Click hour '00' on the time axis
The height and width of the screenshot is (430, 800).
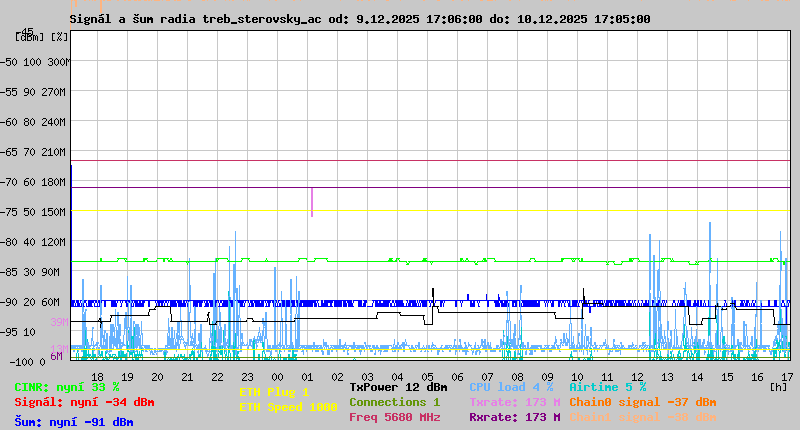pos(277,377)
